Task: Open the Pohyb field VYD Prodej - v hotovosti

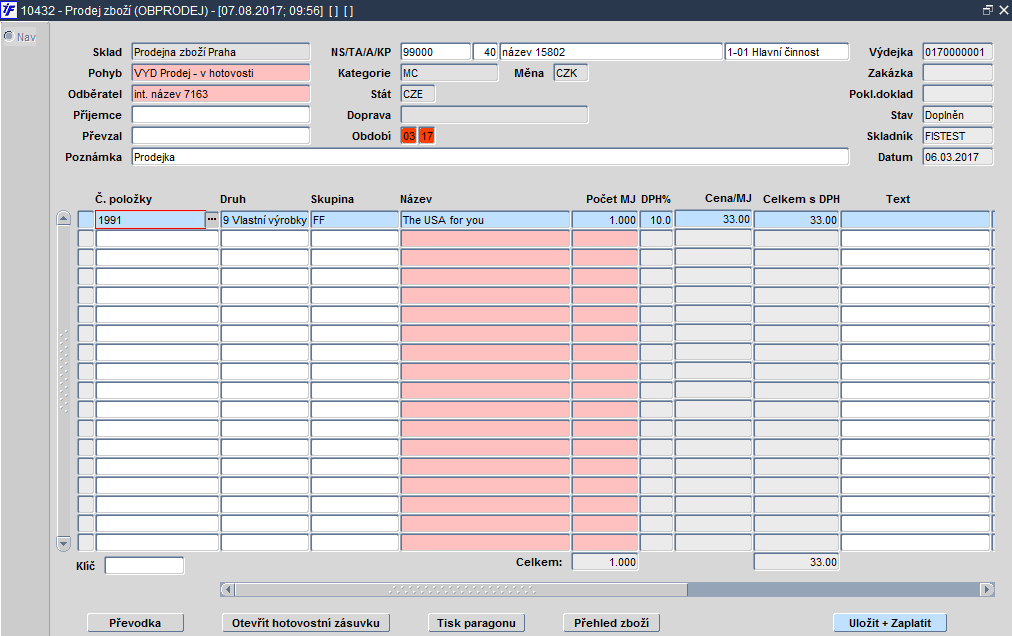Action: pos(221,73)
